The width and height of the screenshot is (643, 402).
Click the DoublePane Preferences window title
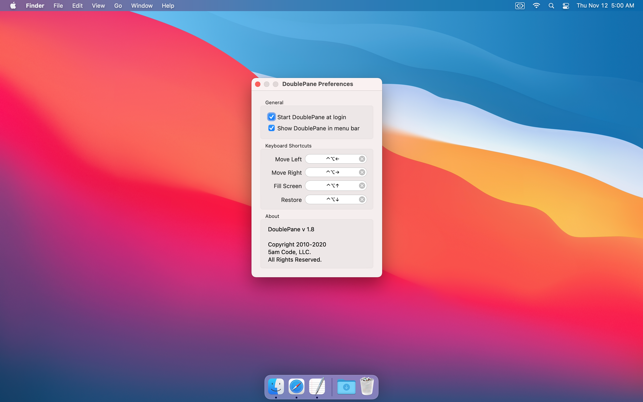[x=317, y=84]
